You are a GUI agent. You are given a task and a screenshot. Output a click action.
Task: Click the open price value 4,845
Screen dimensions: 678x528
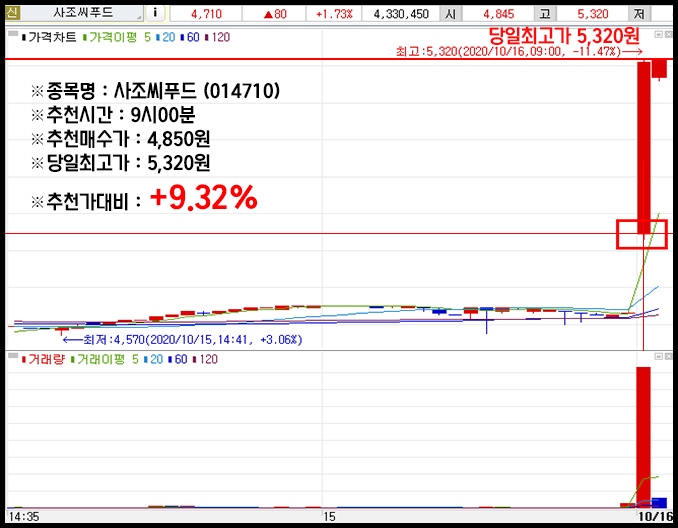499,14
